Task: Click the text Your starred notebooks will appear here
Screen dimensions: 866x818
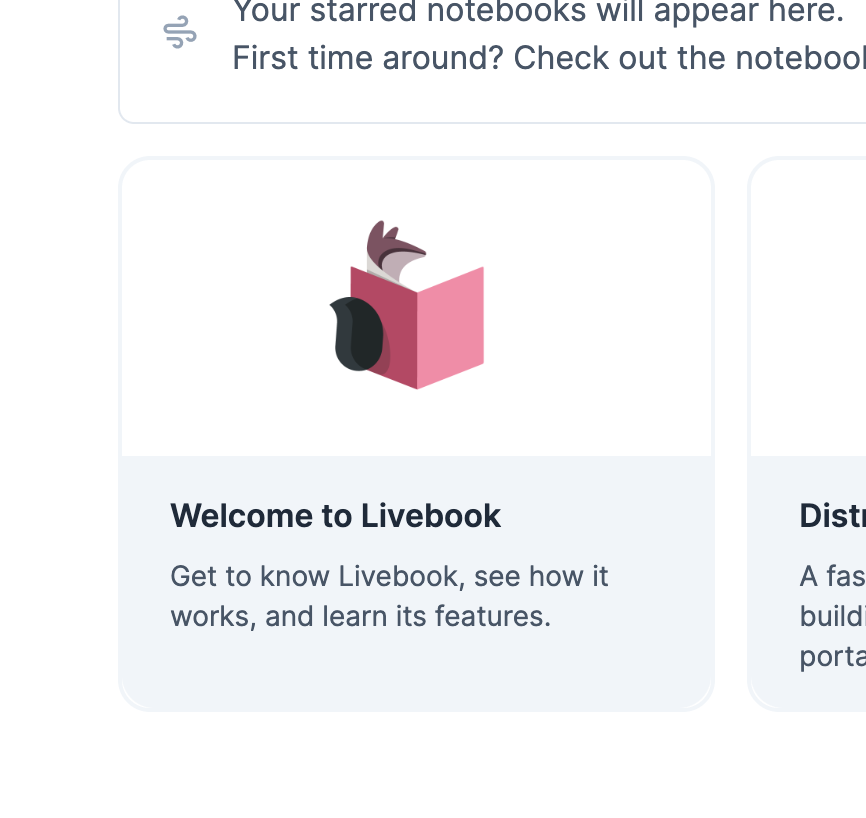Action: pyautogui.click(x=549, y=13)
